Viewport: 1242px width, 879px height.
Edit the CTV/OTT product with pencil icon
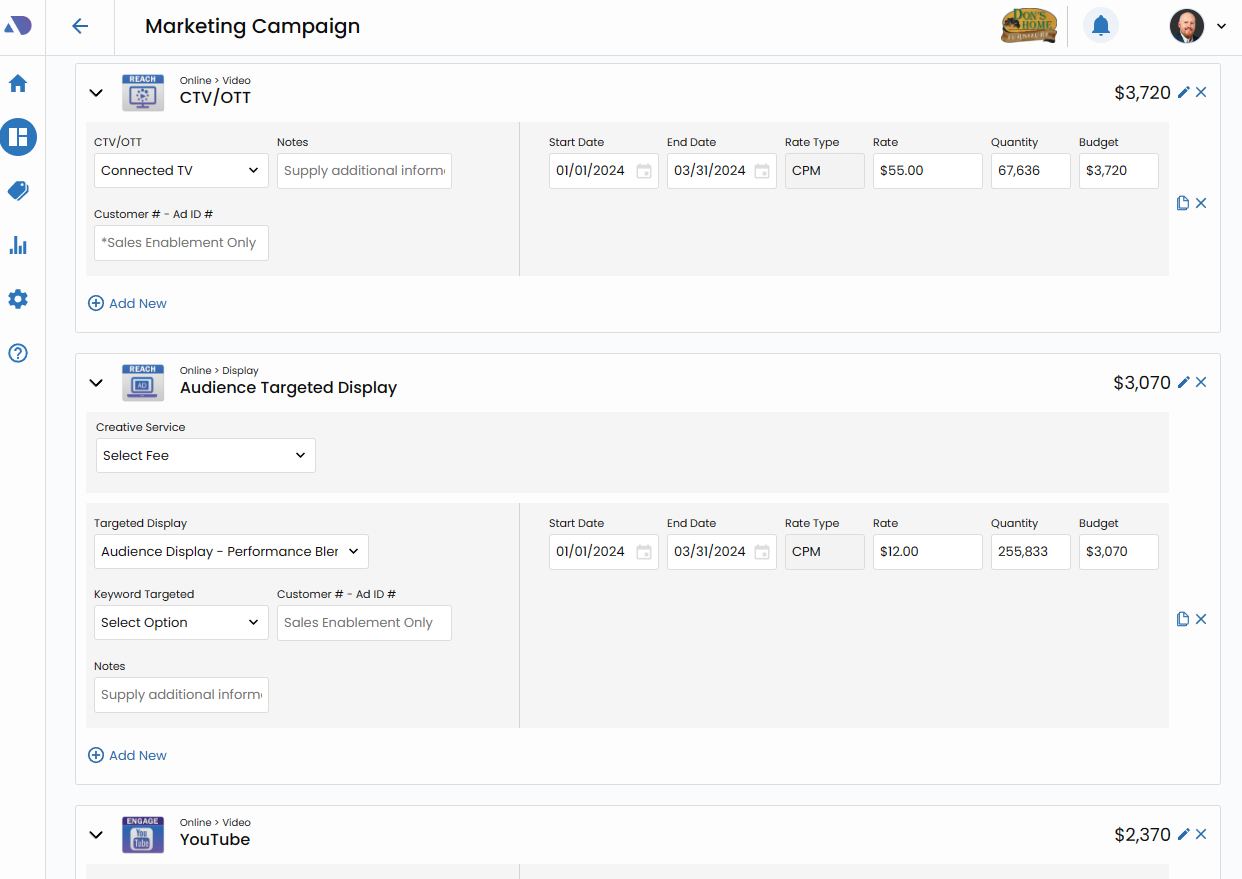[1184, 92]
